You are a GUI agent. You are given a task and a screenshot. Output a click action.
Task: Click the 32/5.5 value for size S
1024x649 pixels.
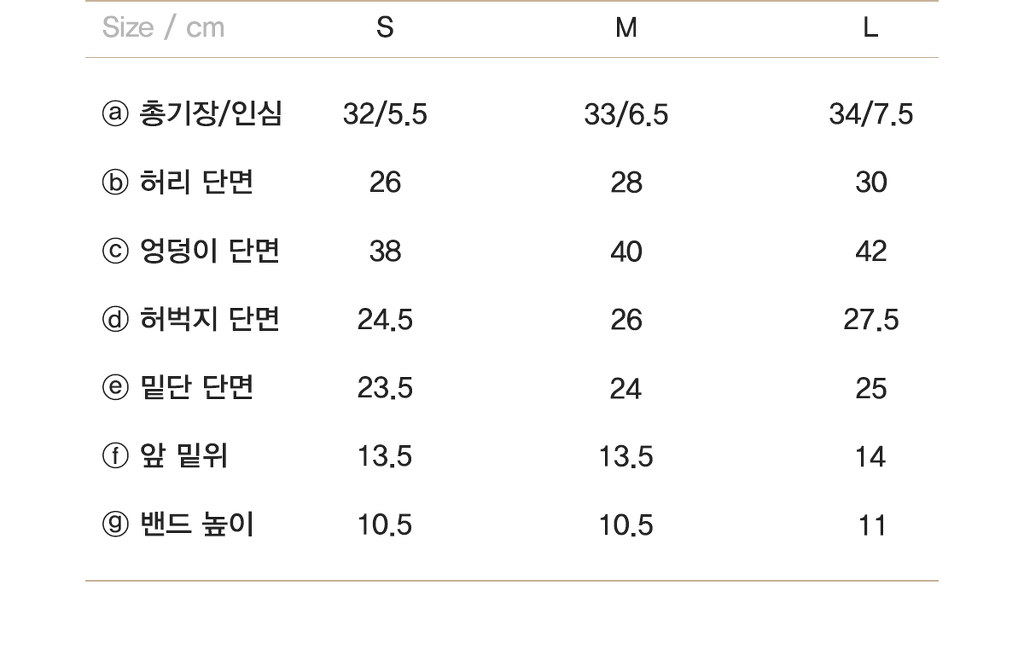[x=385, y=114]
